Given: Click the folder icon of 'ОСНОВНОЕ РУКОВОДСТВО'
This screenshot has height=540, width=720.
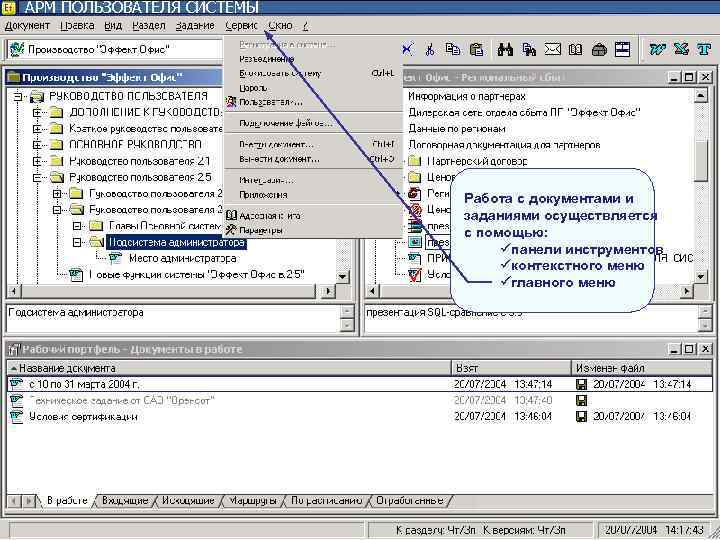Looking at the screenshot, I should pyautogui.click(x=56, y=145).
